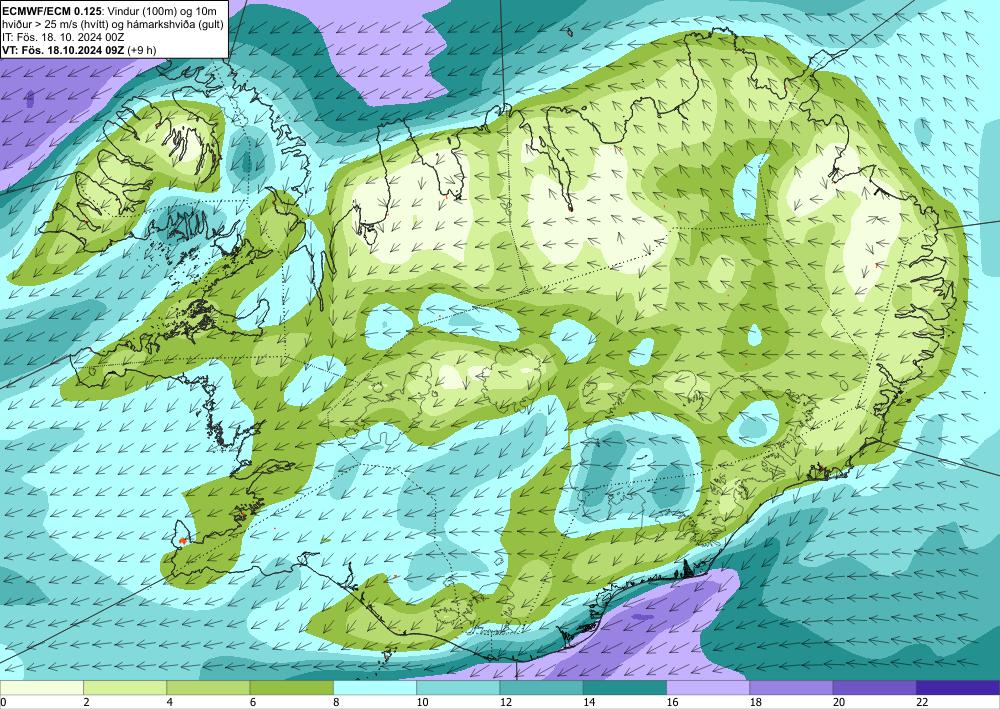This screenshot has width=1000, height=709.
Task: Click the legend scale label "10"
Action: [x=422, y=702]
